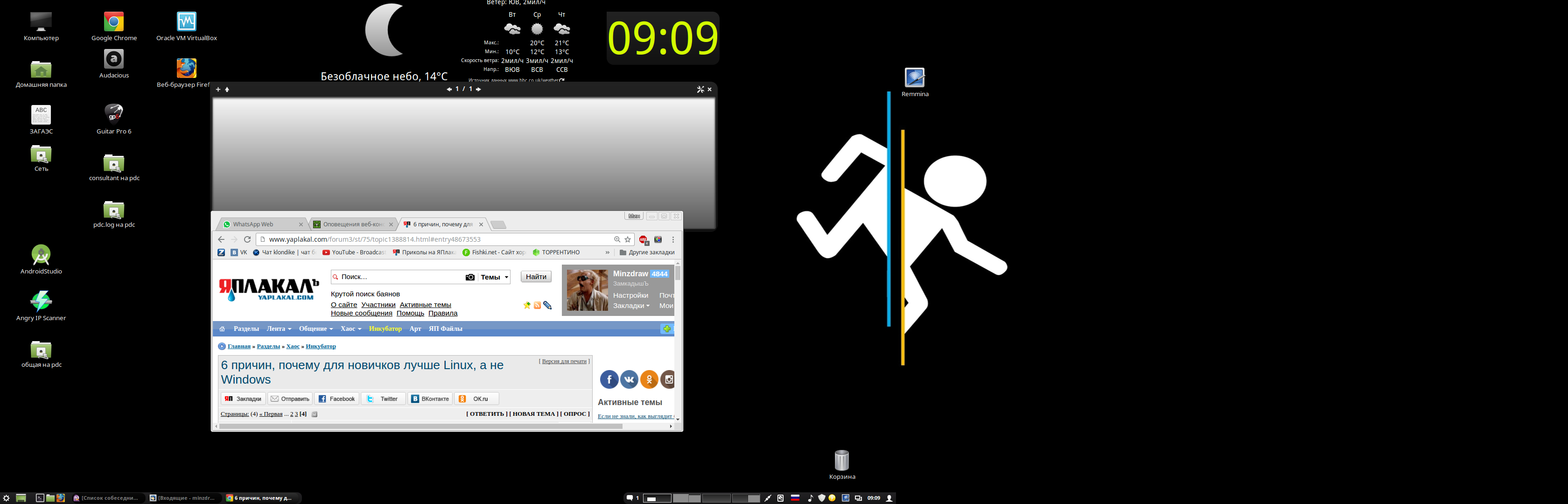This screenshot has width=1568, height=504.
Task: Select the Remmina desktop icon
Action: [915, 82]
